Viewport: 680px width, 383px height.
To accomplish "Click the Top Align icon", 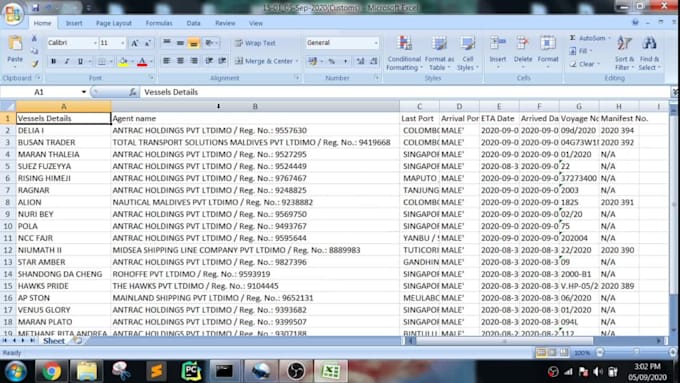I will point(167,43).
